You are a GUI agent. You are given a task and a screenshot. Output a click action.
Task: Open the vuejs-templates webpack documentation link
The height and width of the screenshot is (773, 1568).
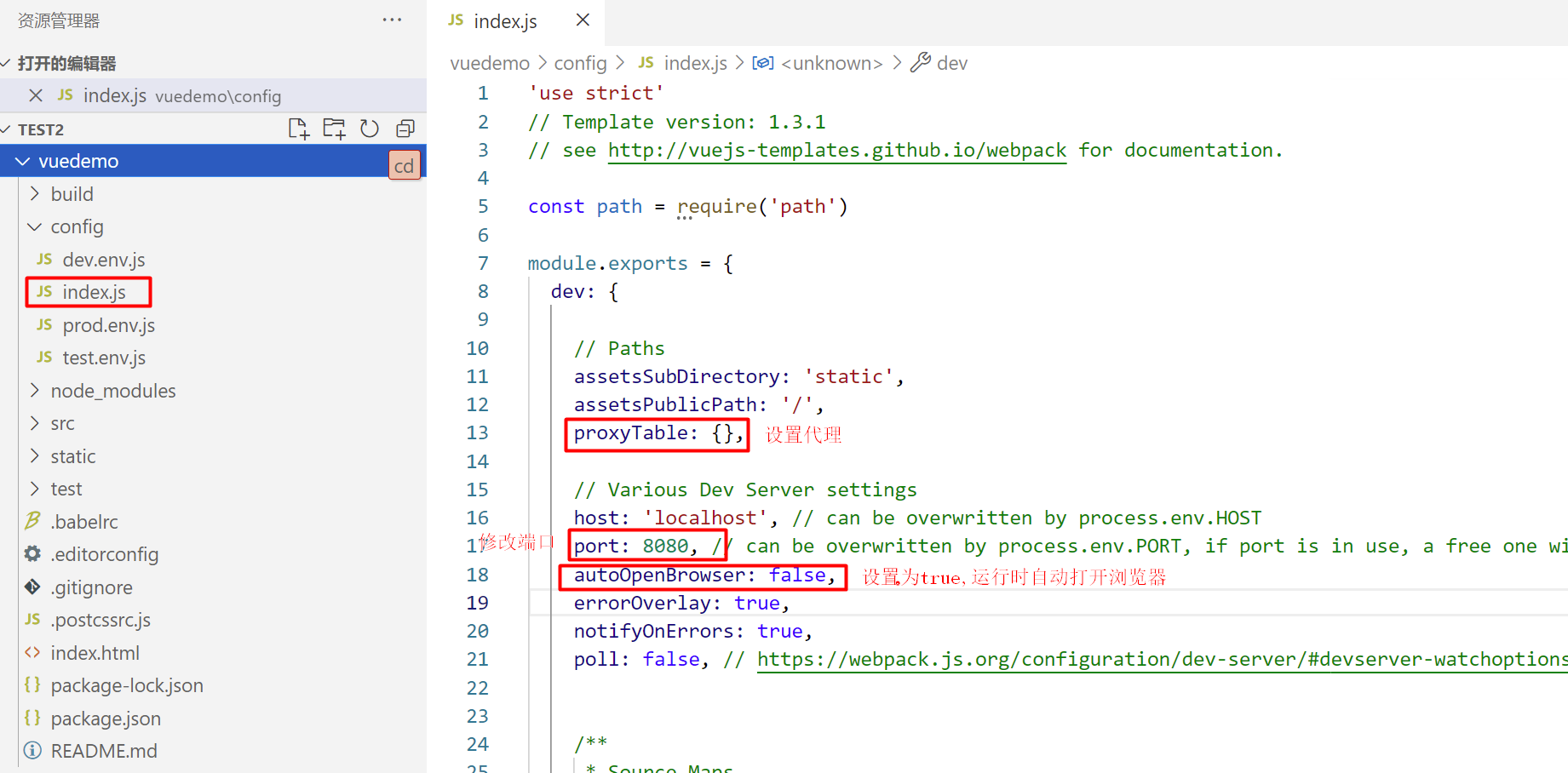[836, 151]
